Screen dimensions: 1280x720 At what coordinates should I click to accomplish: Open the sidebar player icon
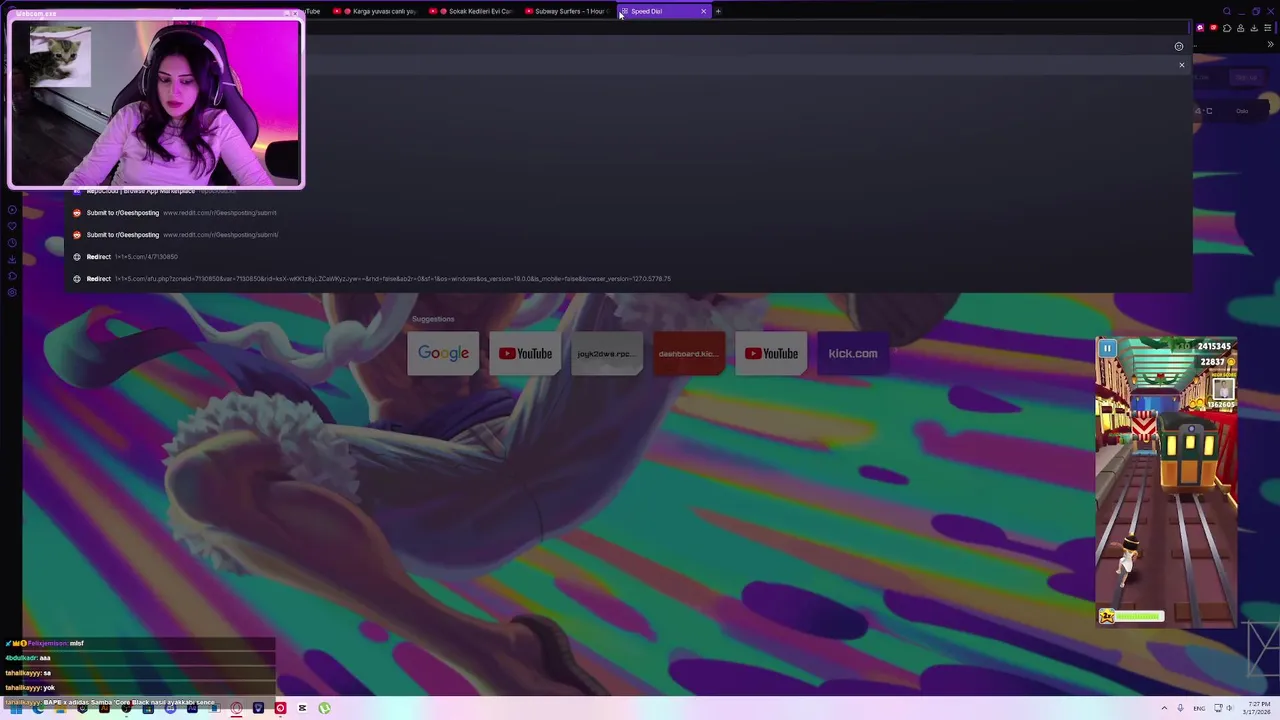pyautogui.click(x=12, y=209)
